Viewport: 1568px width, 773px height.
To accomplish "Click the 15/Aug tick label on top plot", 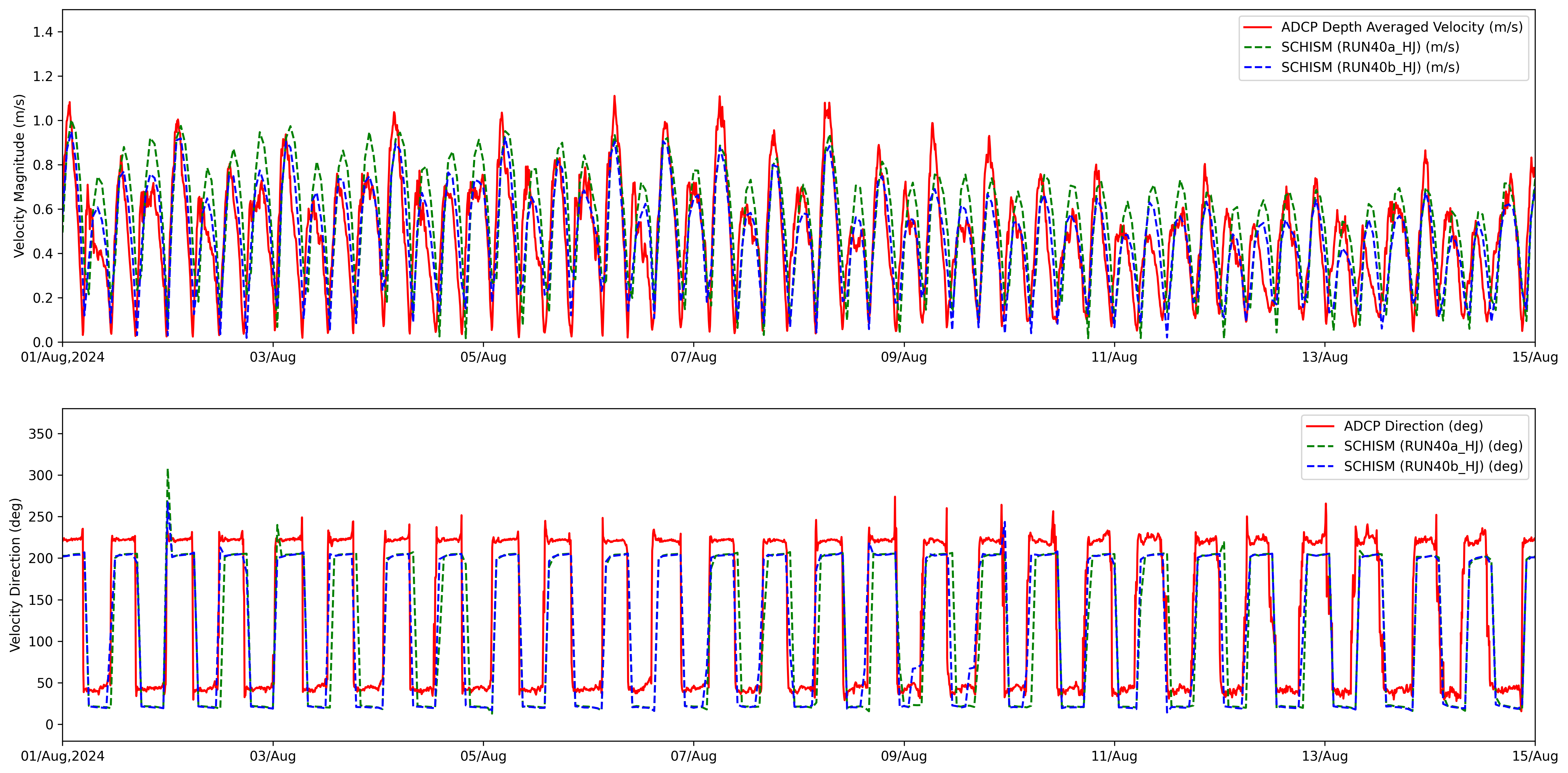I will tap(1534, 357).
